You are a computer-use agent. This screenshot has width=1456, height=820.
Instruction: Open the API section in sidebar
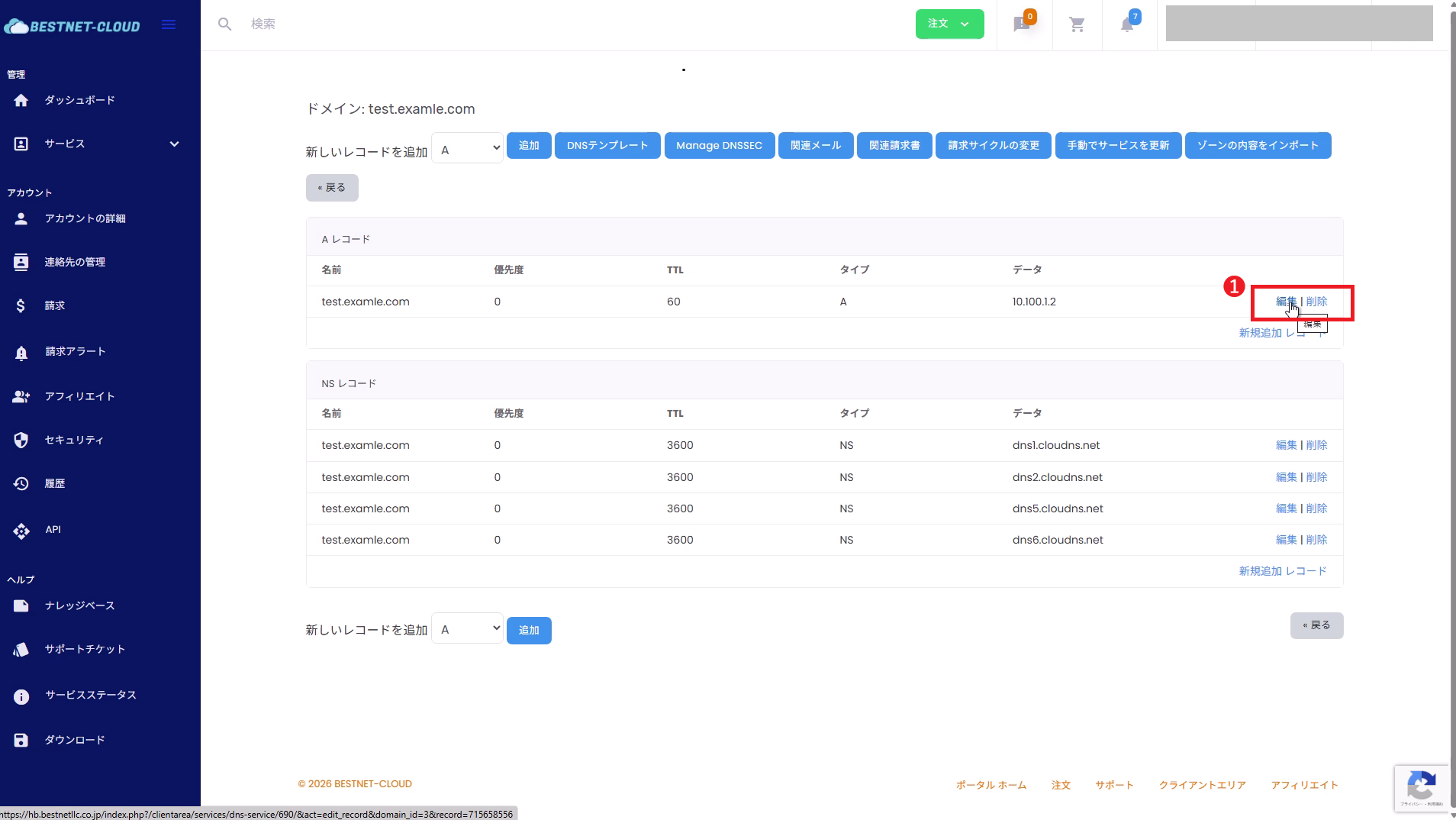click(52, 529)
